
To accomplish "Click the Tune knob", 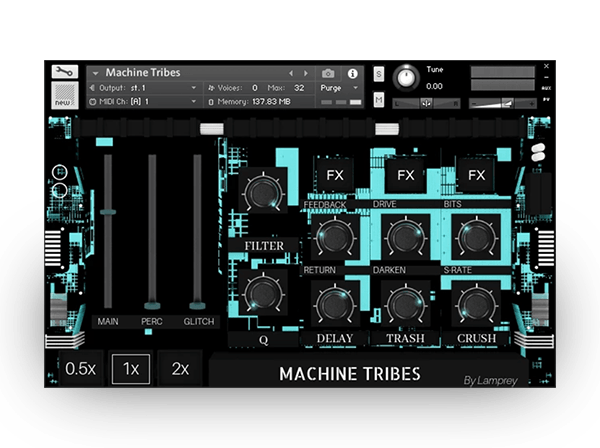I will click(x=406, y=78).
